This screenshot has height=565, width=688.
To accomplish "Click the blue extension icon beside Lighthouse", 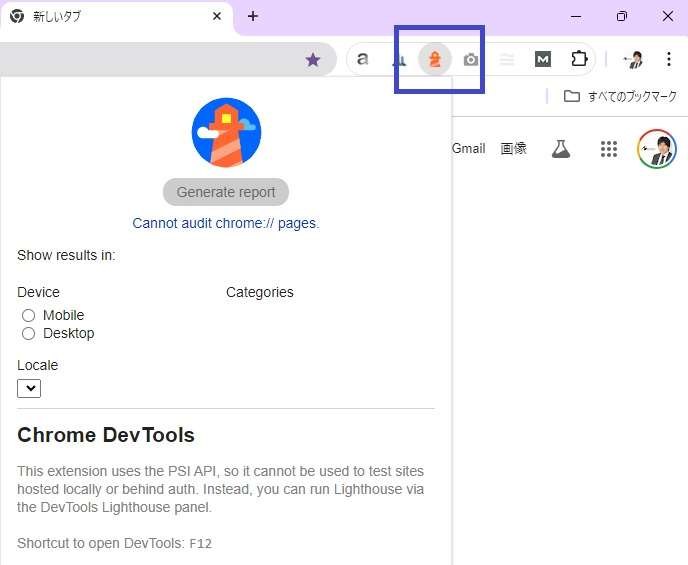I will click(x=399, y=61).
